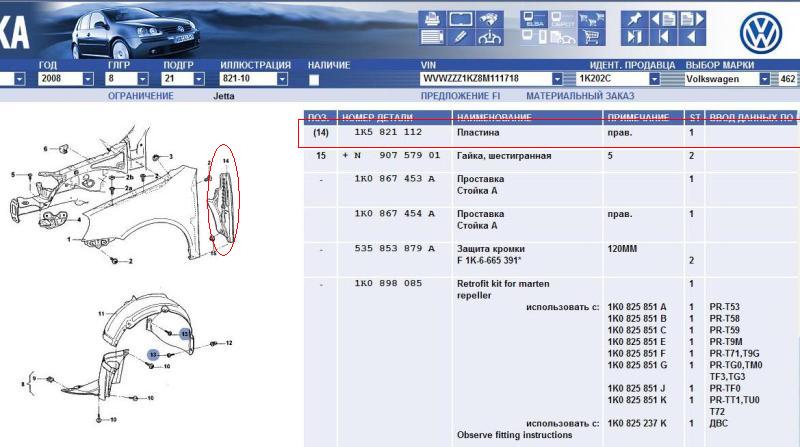800x447 pixels.
Task: Go to next page document icon
Action: pyautogui.click(x=692, y=19)
